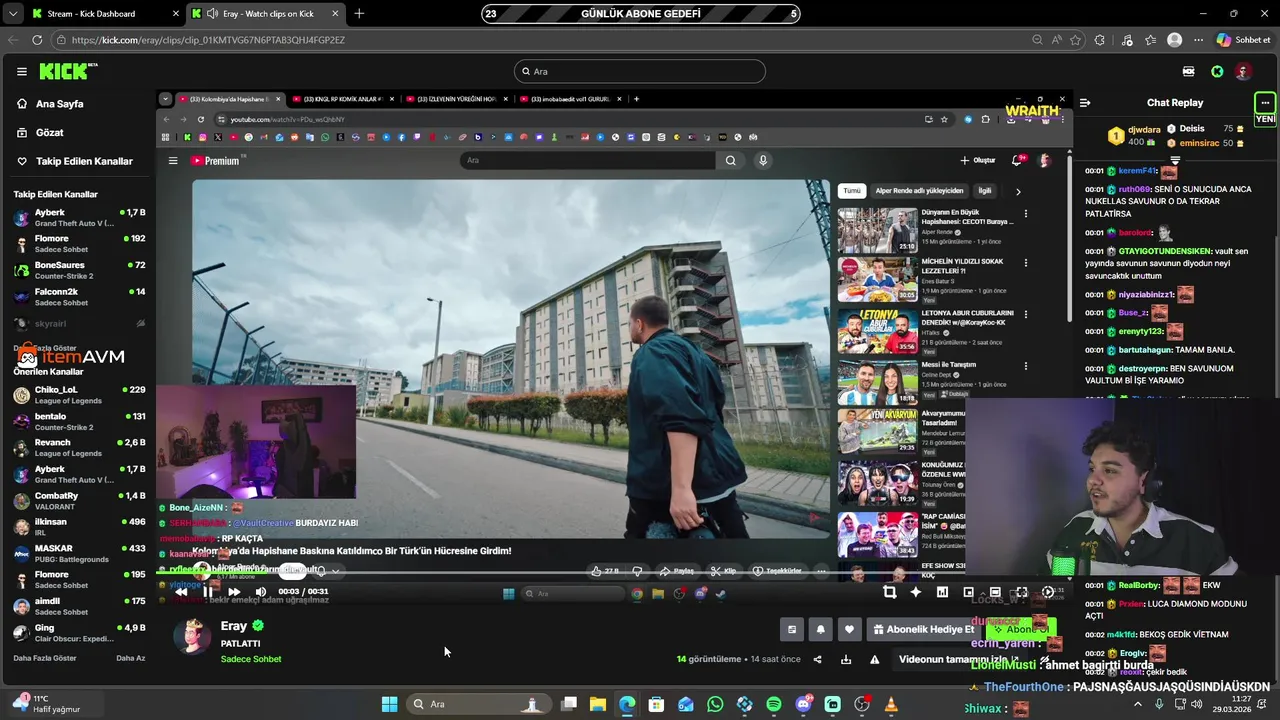Open the Sadece Sohbet category link

tap(251, 659)
